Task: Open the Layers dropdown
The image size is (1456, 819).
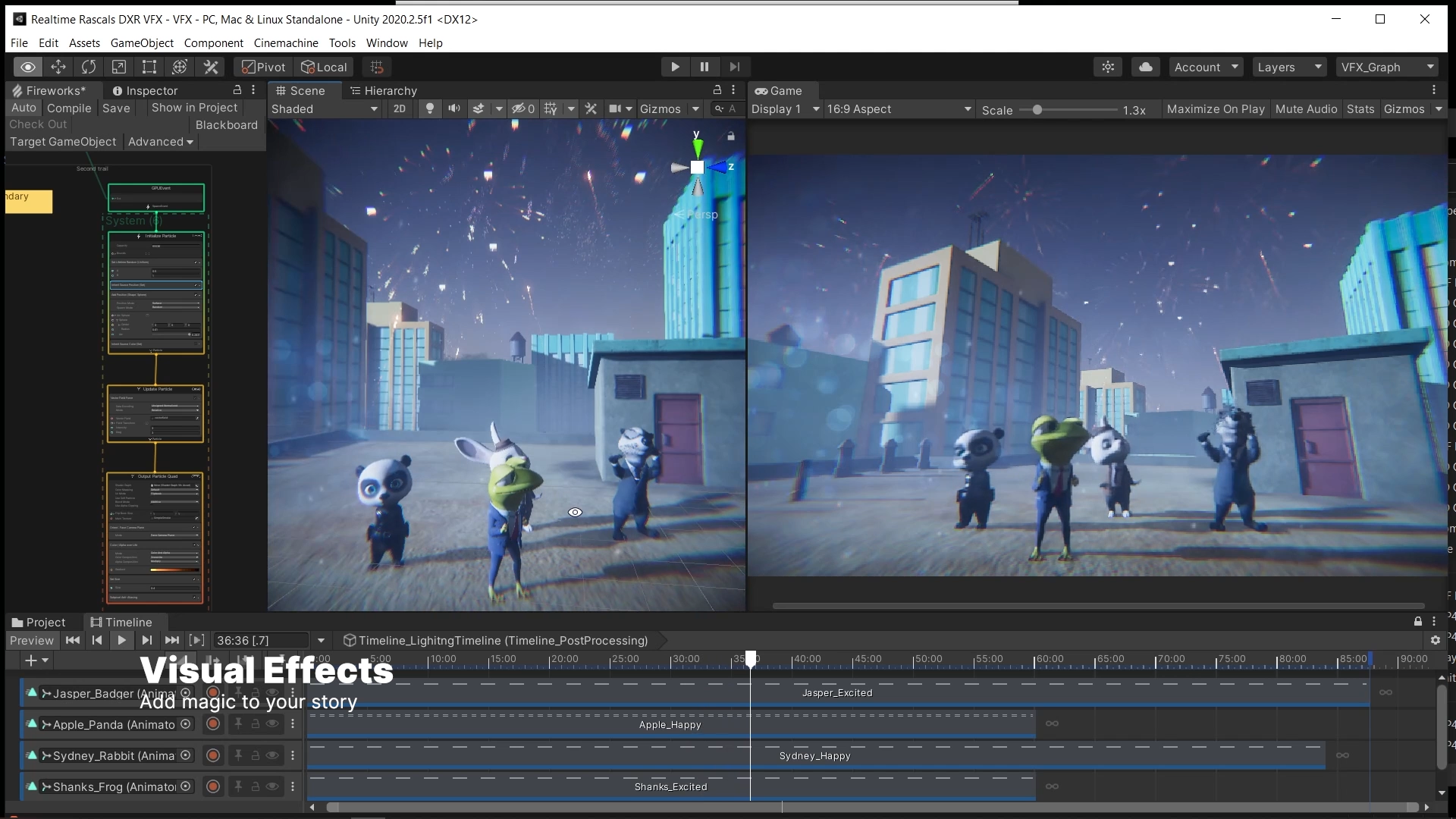Action: click(1289, 67)
